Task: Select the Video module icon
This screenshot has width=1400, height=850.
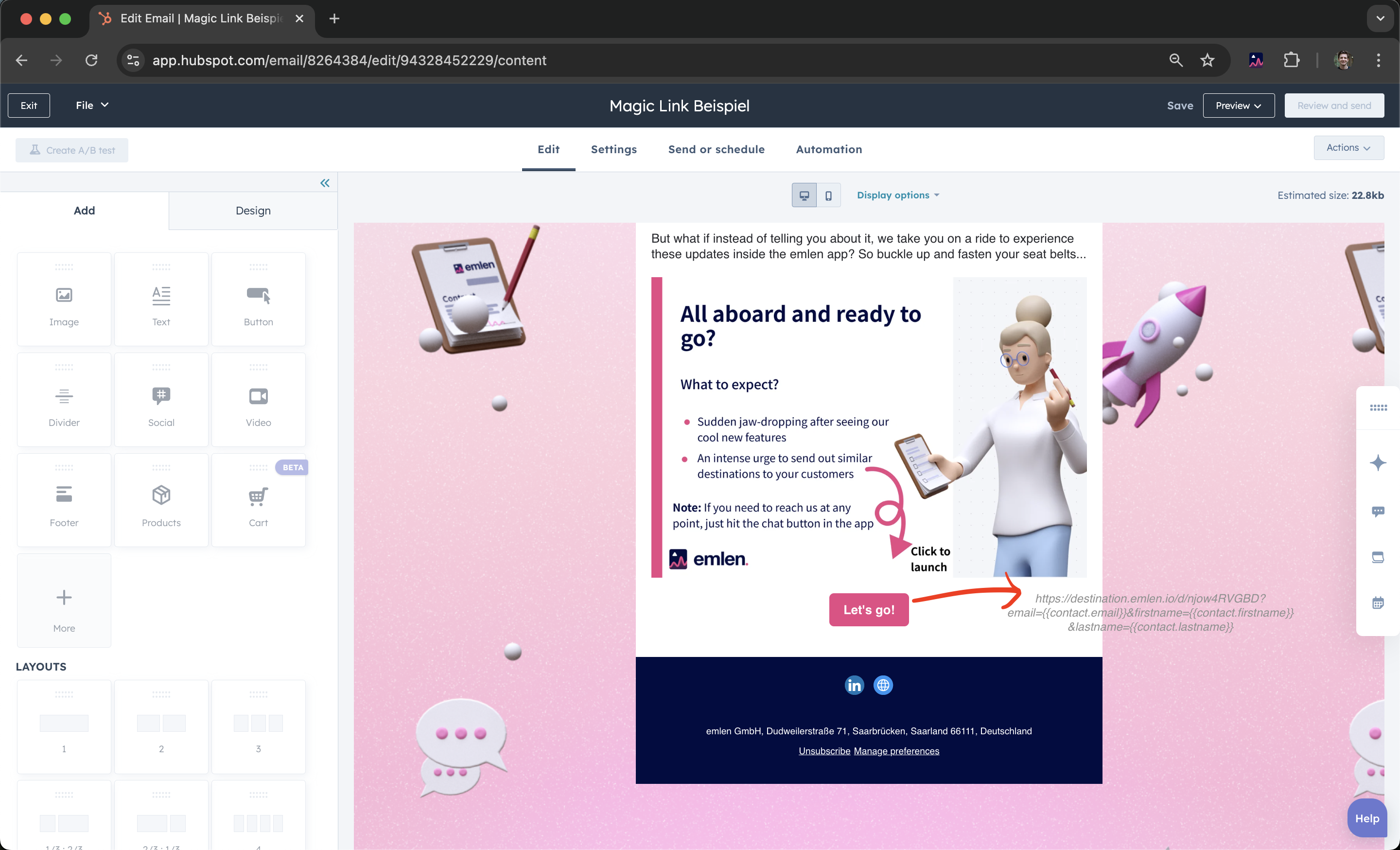Action: [258, 396]
